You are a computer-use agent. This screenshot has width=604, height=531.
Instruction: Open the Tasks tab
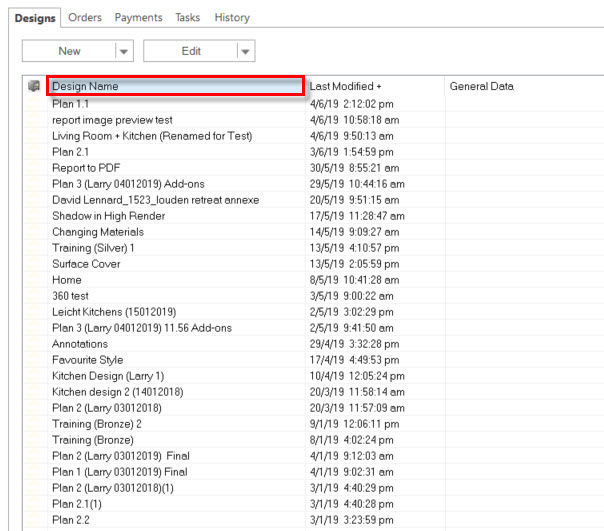188,17
